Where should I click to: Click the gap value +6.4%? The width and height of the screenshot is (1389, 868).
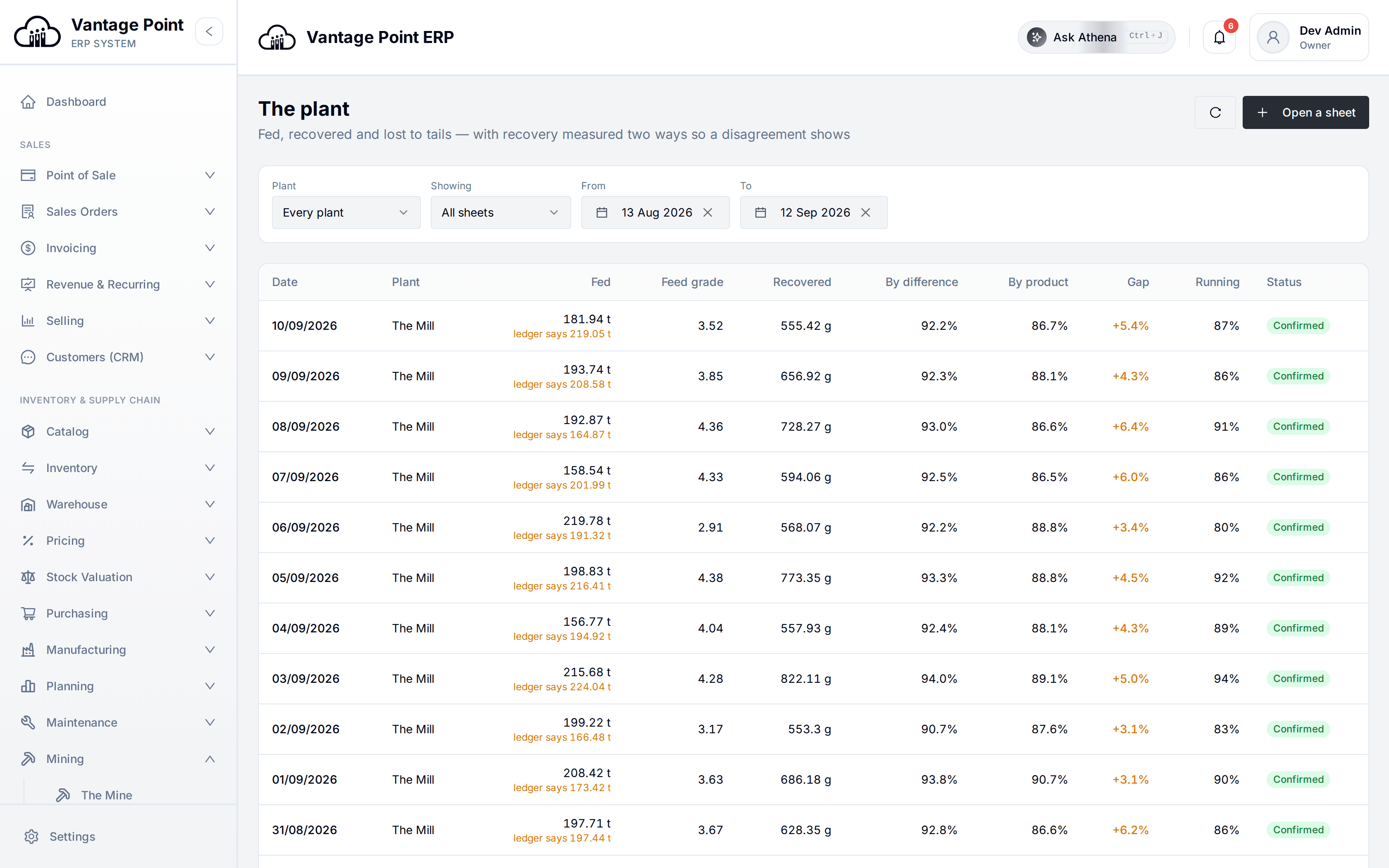1130,427
